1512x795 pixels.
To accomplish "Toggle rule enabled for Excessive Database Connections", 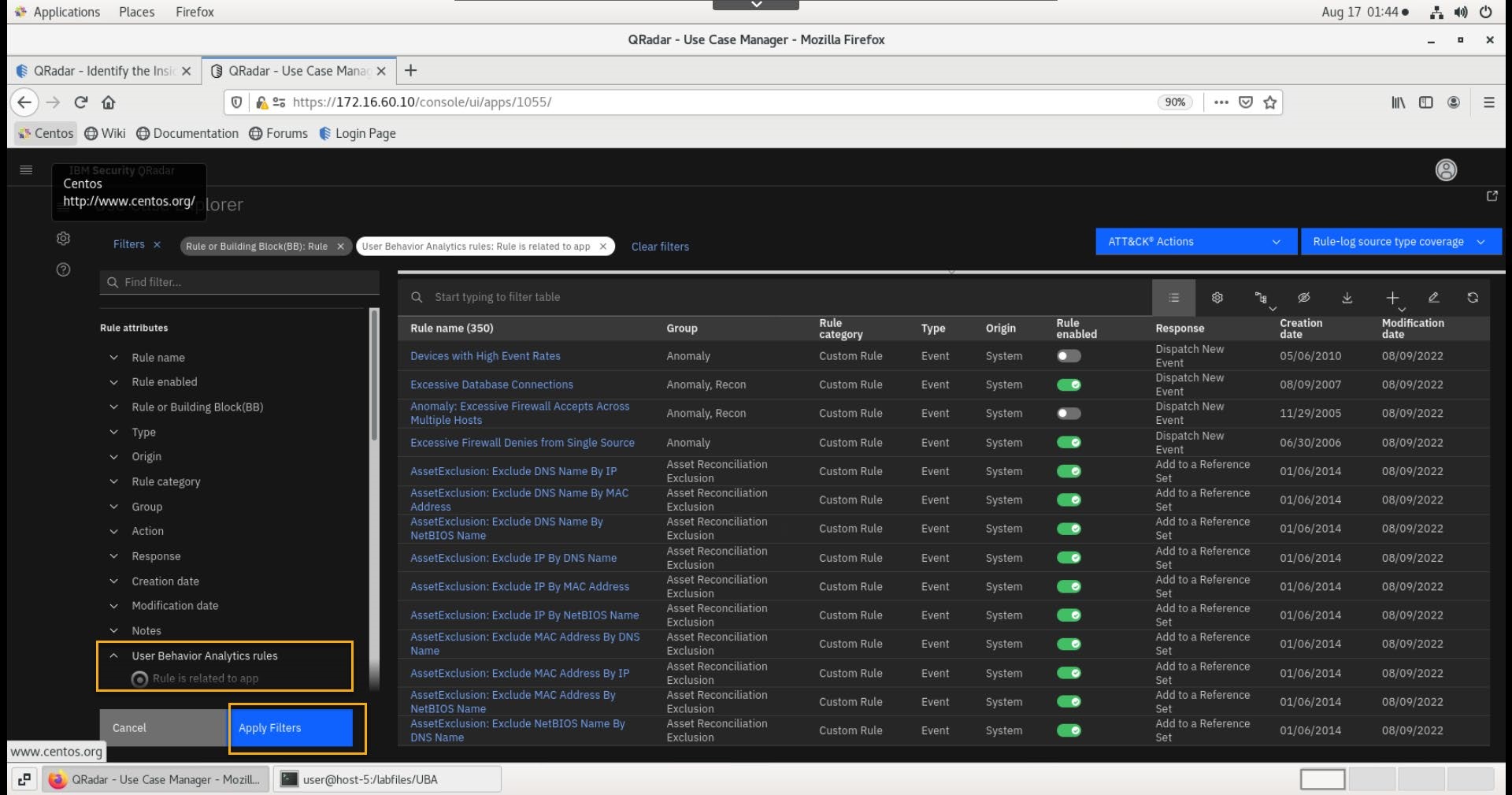I will (1069, 384).
